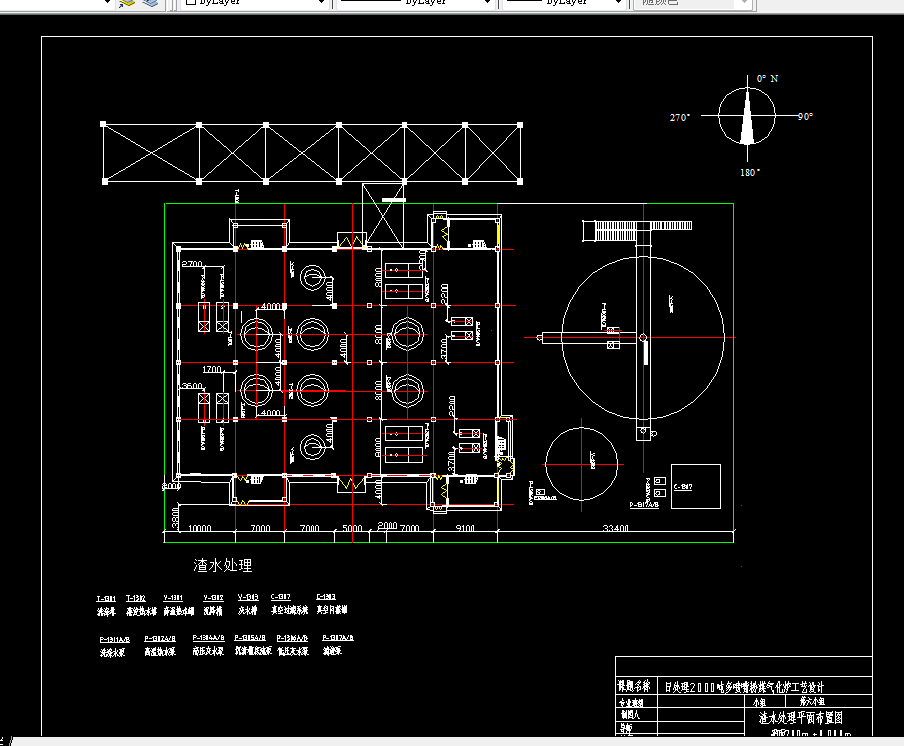Select the 'V-1301' legend tag

[x=173, y=598]
